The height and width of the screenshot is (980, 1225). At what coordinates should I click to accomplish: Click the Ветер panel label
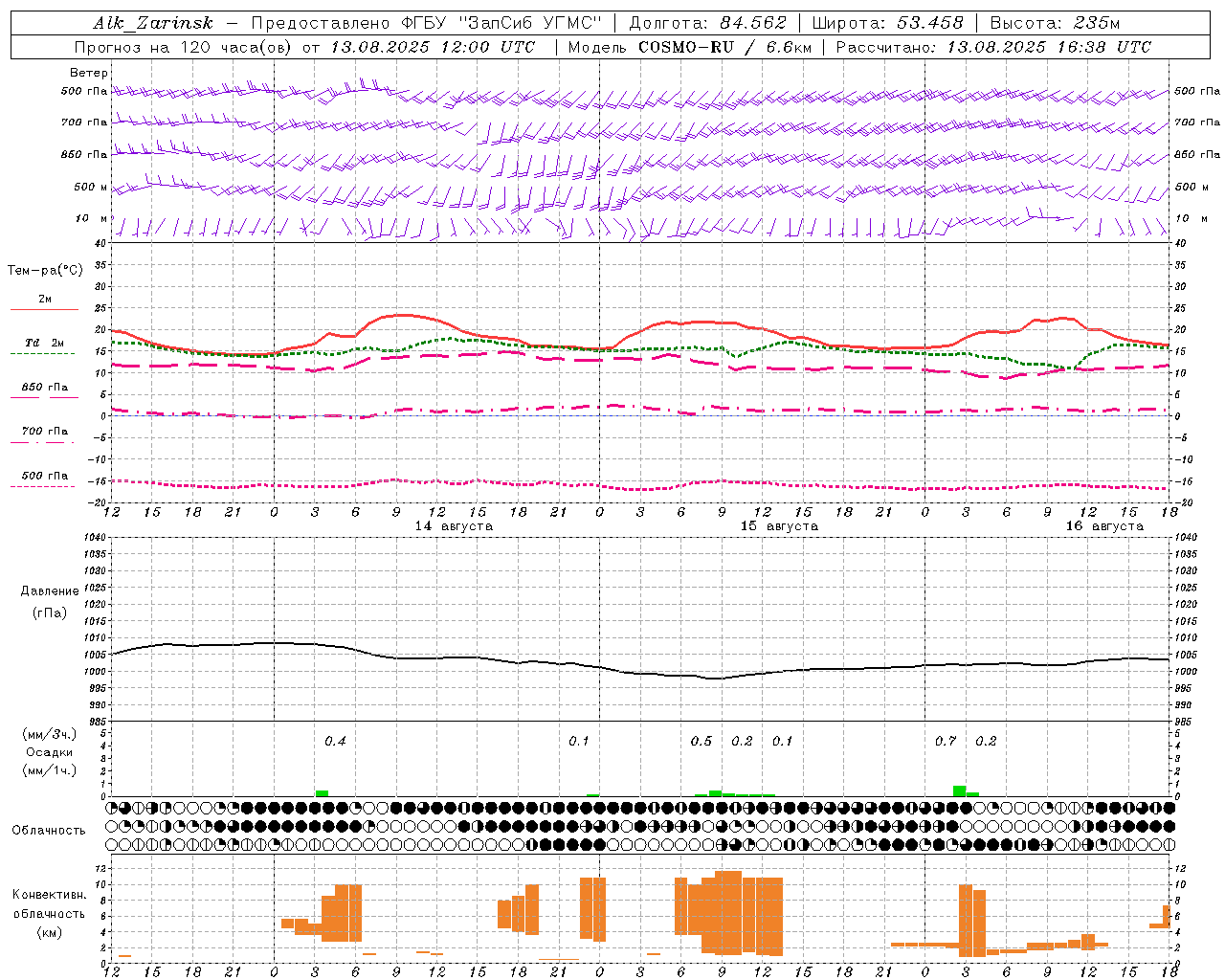coord(89,73)
